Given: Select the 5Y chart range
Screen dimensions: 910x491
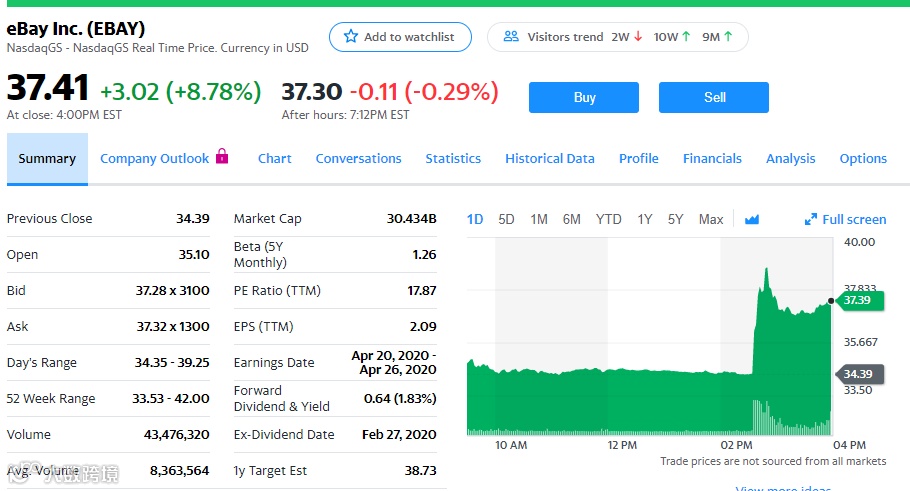Looking at the screenshot, I should pos(675,219).
